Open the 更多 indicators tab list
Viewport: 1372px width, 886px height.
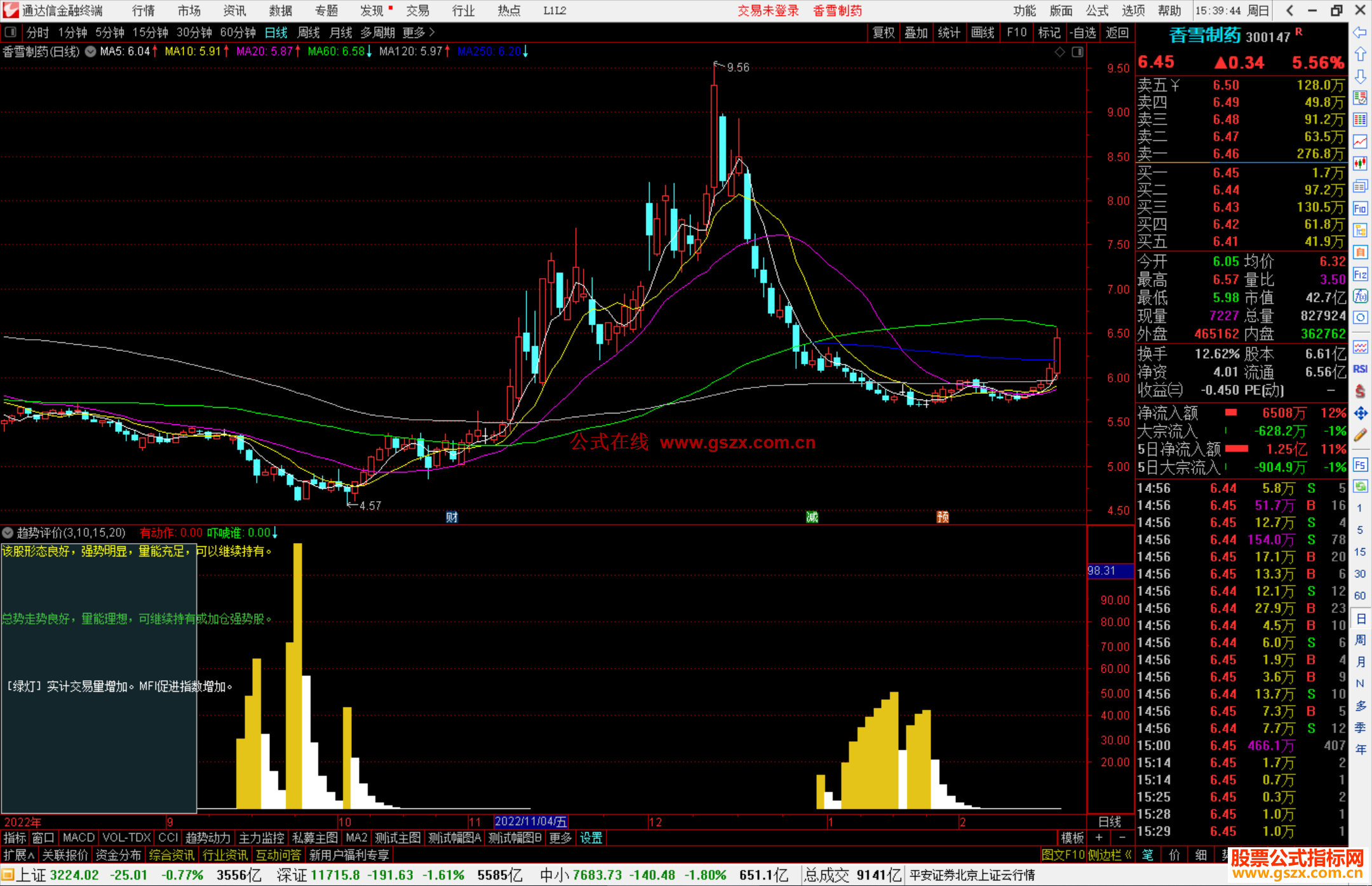[560, 838]
